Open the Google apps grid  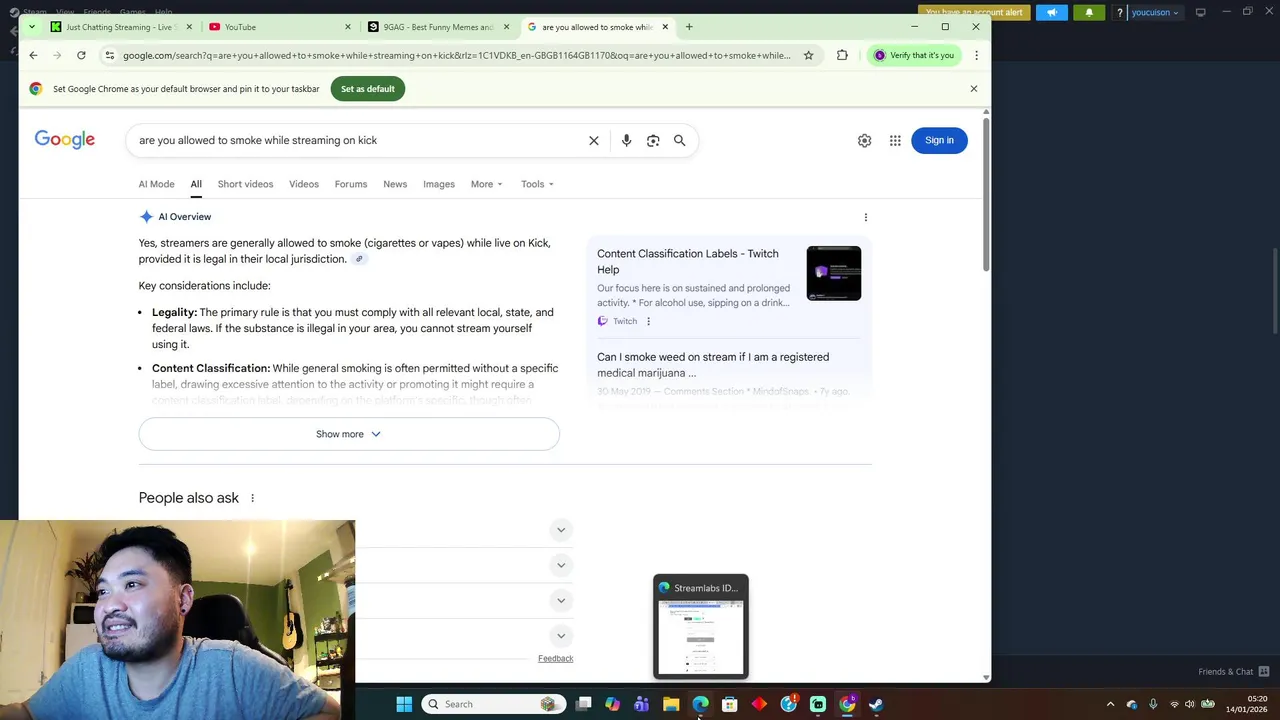[x=895, y=141]
